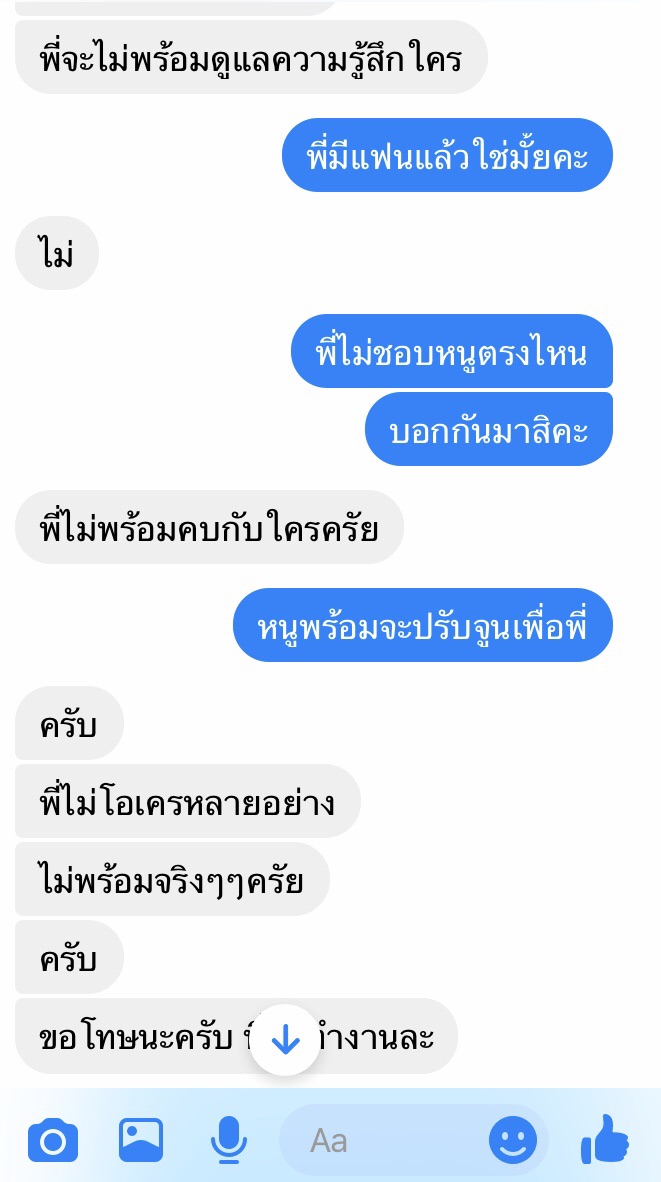Tap the gray reply bubble 'ไม่'
Image resolution: width=661 pixels, height=1182 pixels.
pos(57,253)
